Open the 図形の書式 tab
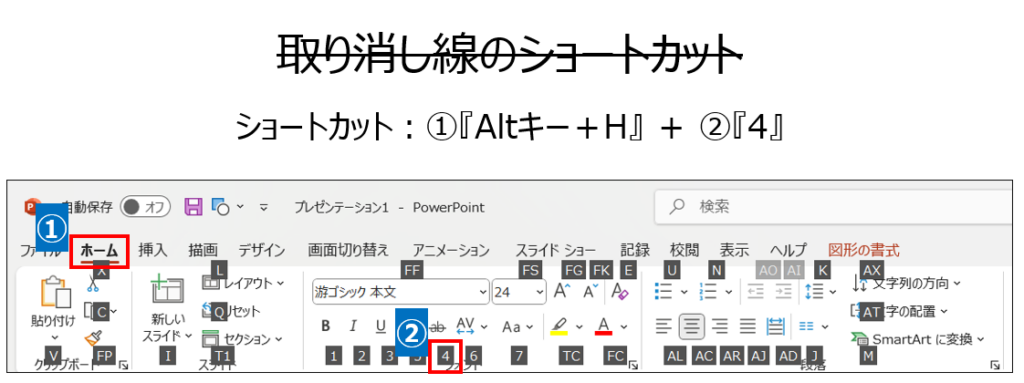Viewport: 1024px width, 383px height. [x=863, y=250]
